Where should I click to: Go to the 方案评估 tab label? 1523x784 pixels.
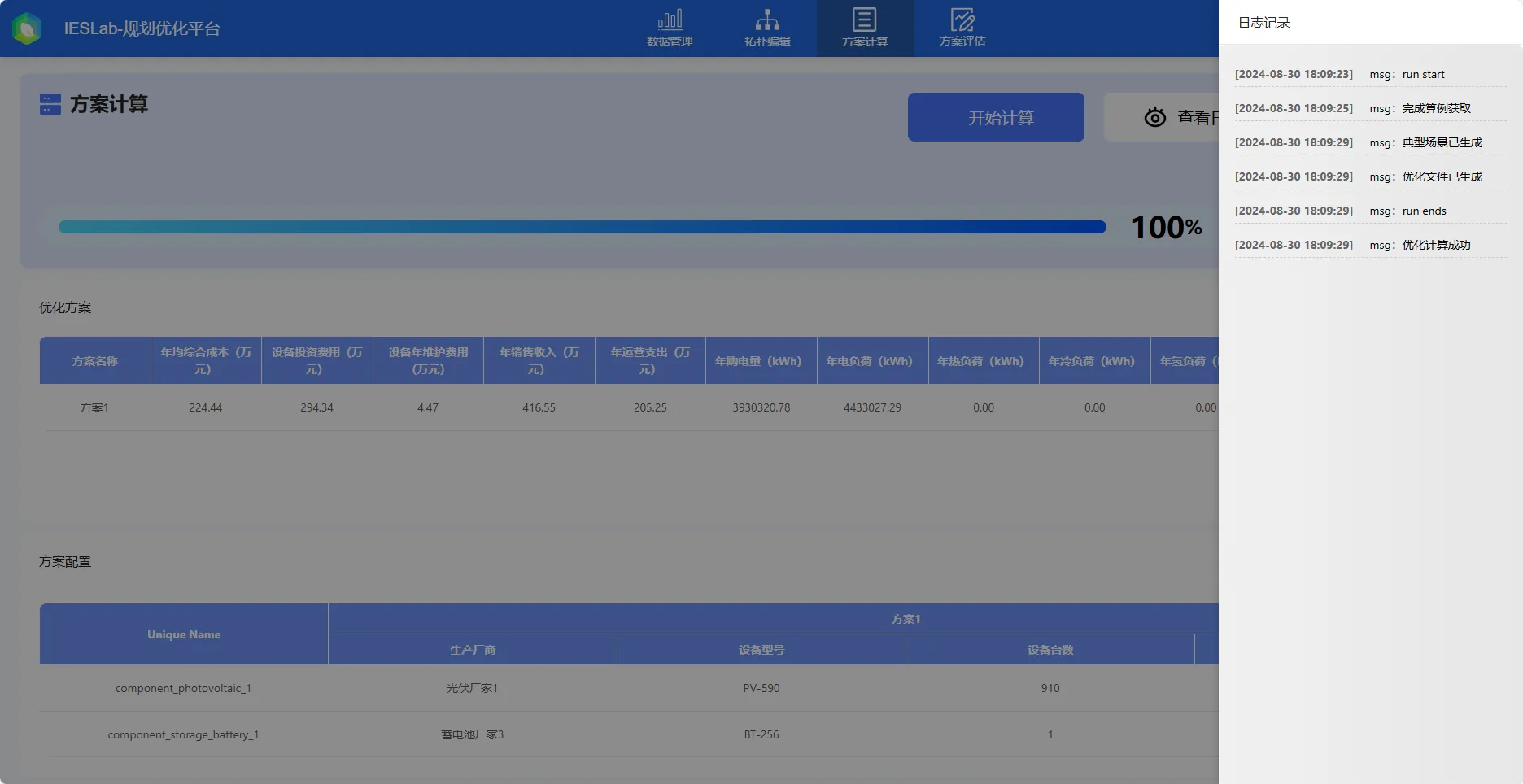(x=962, y=41)
